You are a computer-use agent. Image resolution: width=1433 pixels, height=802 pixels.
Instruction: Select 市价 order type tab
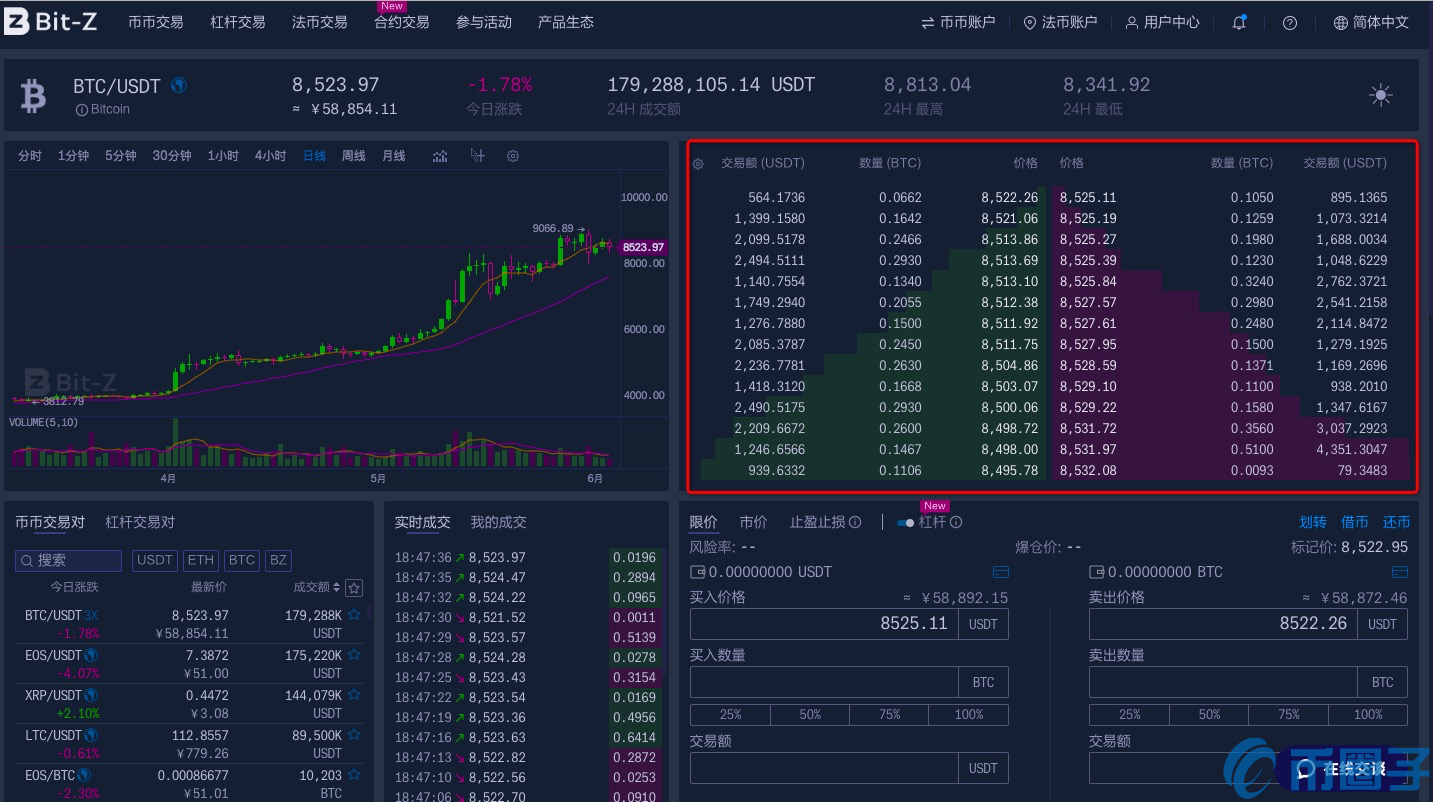(754, 522)
